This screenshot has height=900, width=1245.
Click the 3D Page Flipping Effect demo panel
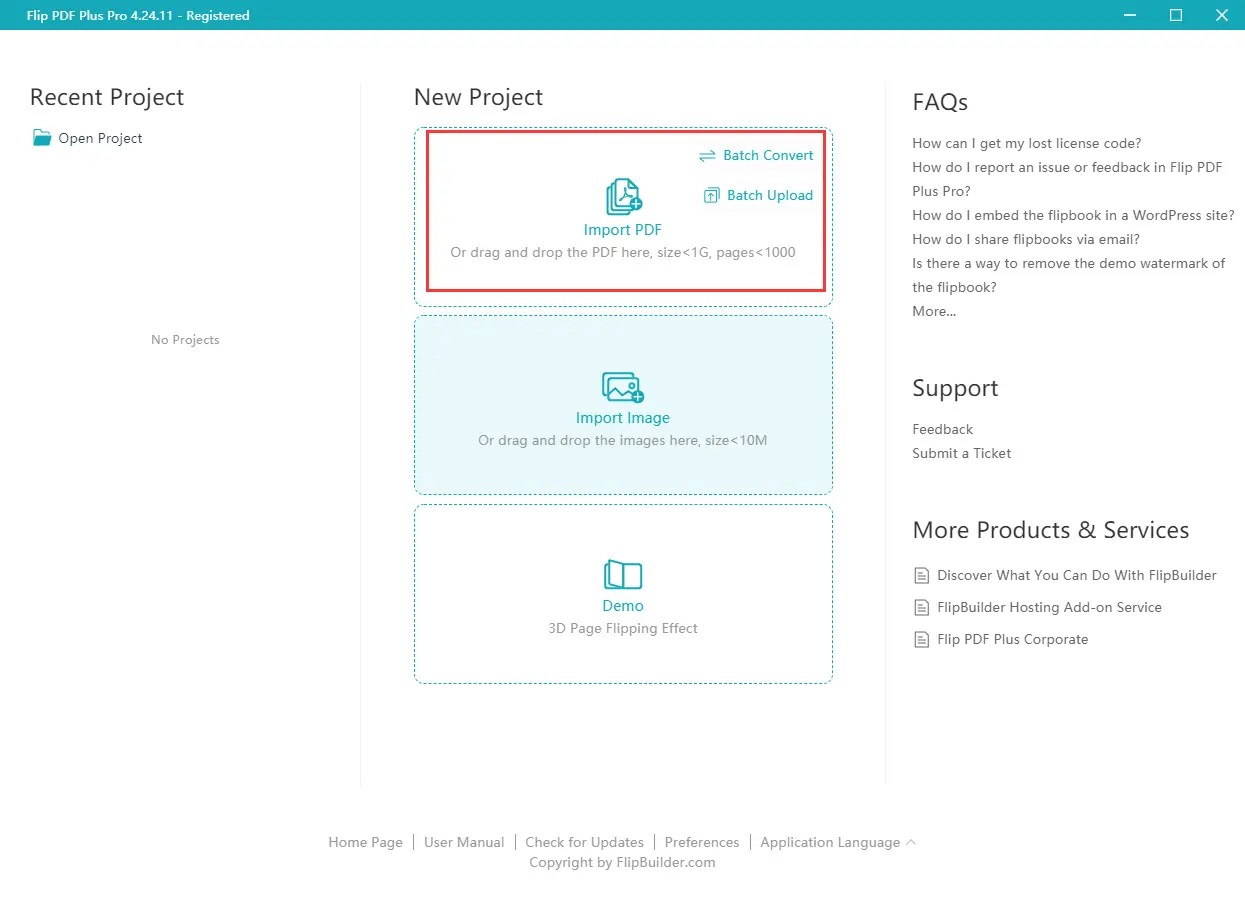coord(622,628)
